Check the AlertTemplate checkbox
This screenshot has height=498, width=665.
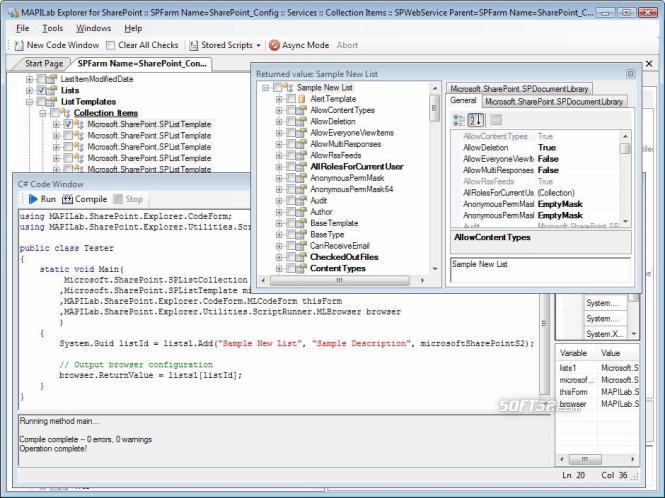[x=291, y=99]
